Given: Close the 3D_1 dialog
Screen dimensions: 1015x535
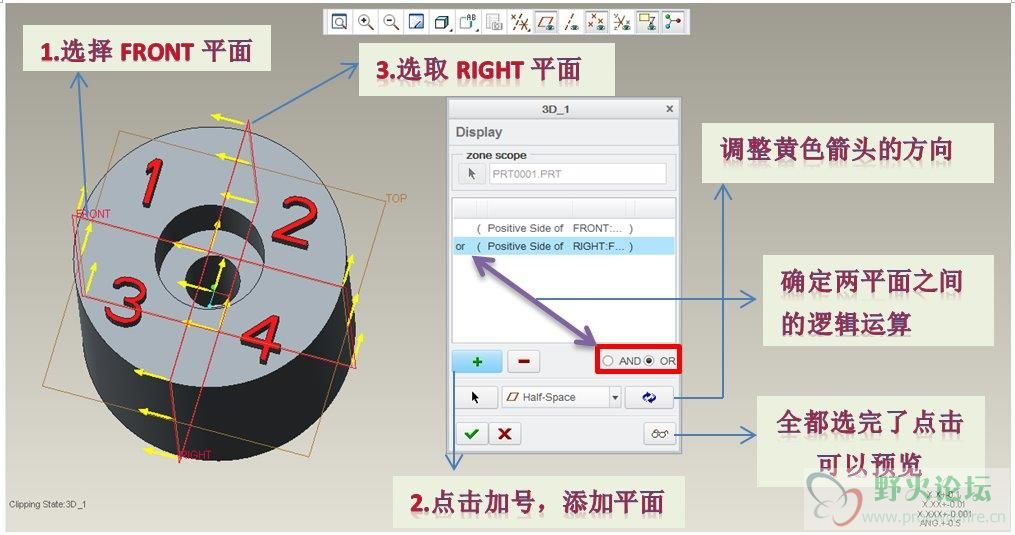Looking at the screenshot, I should [669, 109].
